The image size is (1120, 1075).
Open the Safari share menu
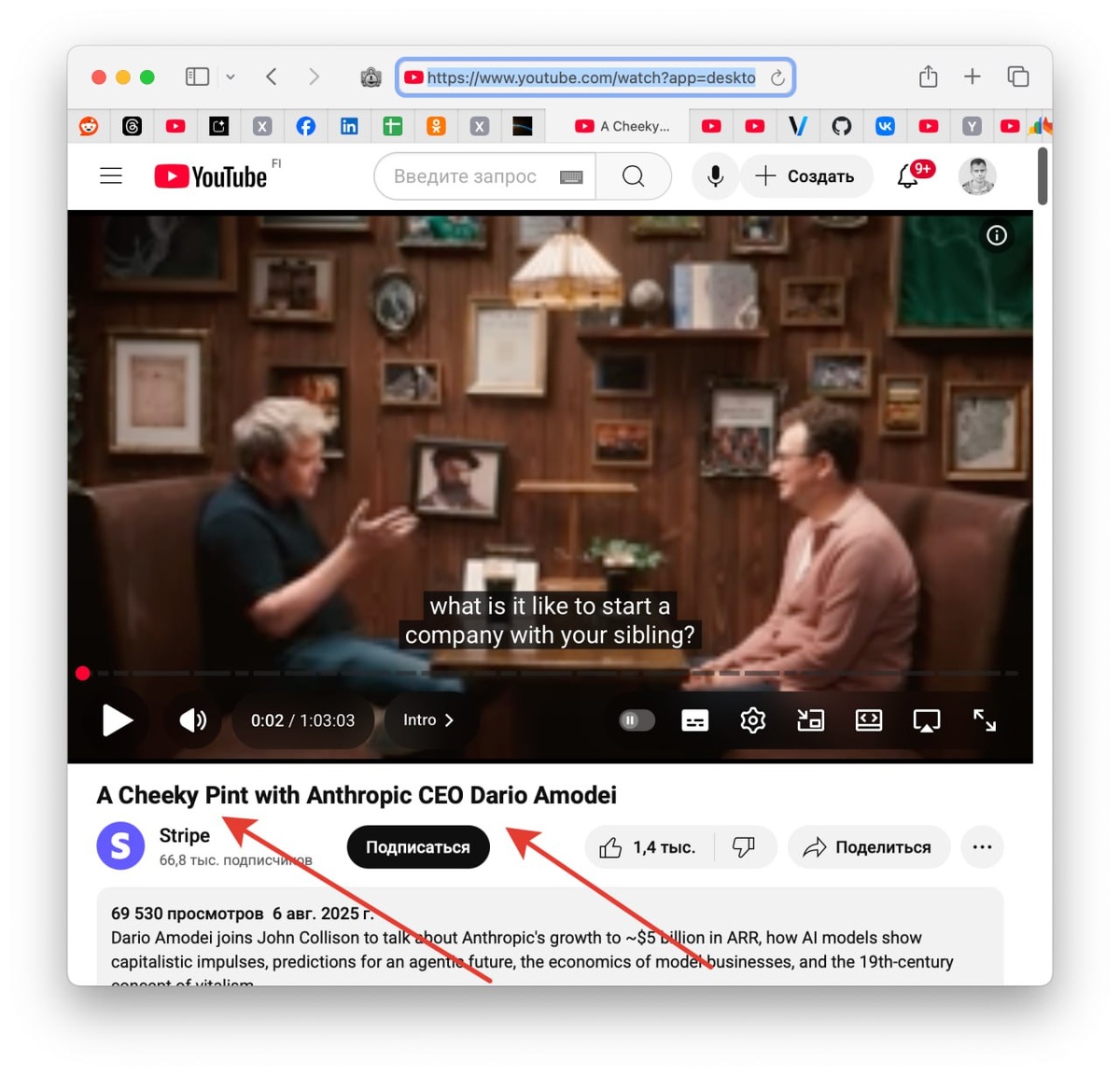[x=928, y=77]
